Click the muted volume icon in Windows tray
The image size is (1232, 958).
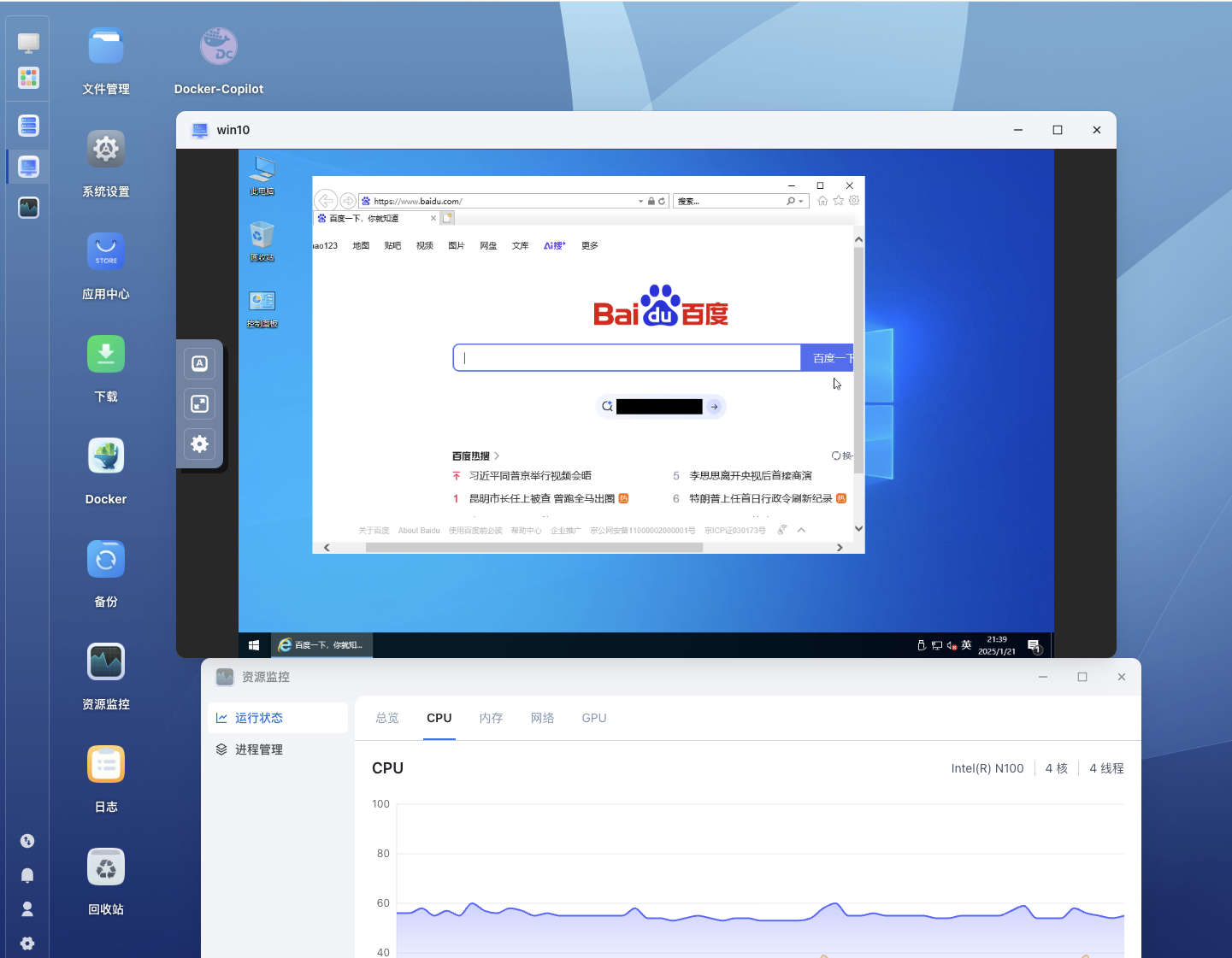coord(952,646)
